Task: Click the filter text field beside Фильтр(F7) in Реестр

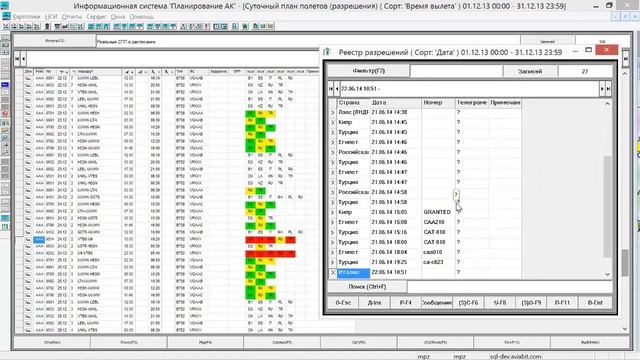Action: (x=456, y=71)
